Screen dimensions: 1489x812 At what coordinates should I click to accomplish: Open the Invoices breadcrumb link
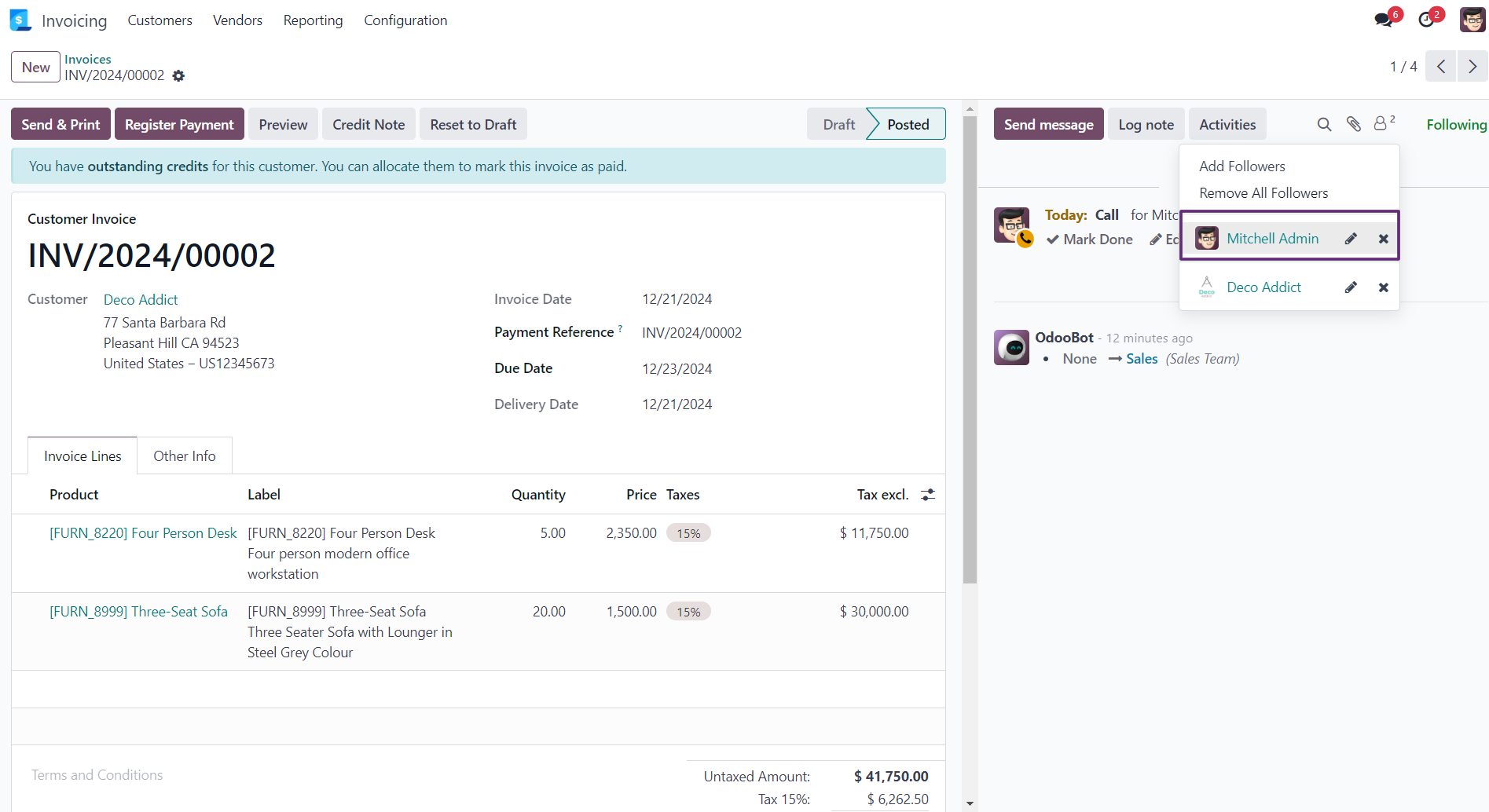[88, 59]
